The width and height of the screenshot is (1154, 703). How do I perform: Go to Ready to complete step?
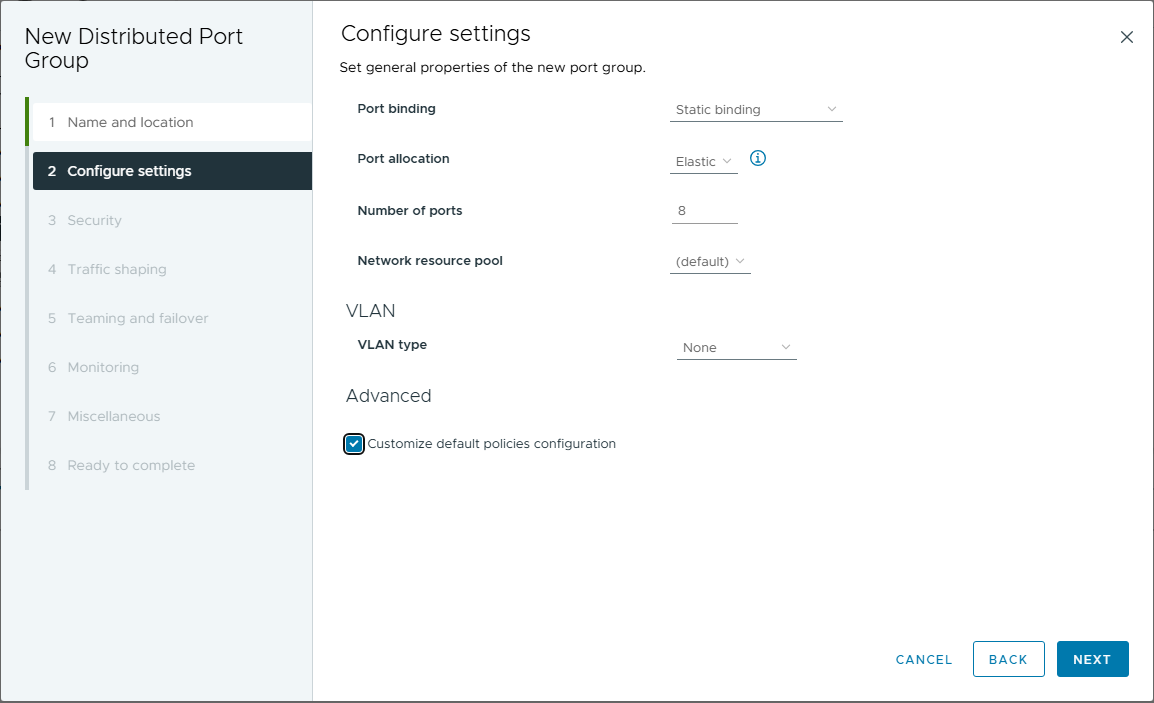click(131, 465)
